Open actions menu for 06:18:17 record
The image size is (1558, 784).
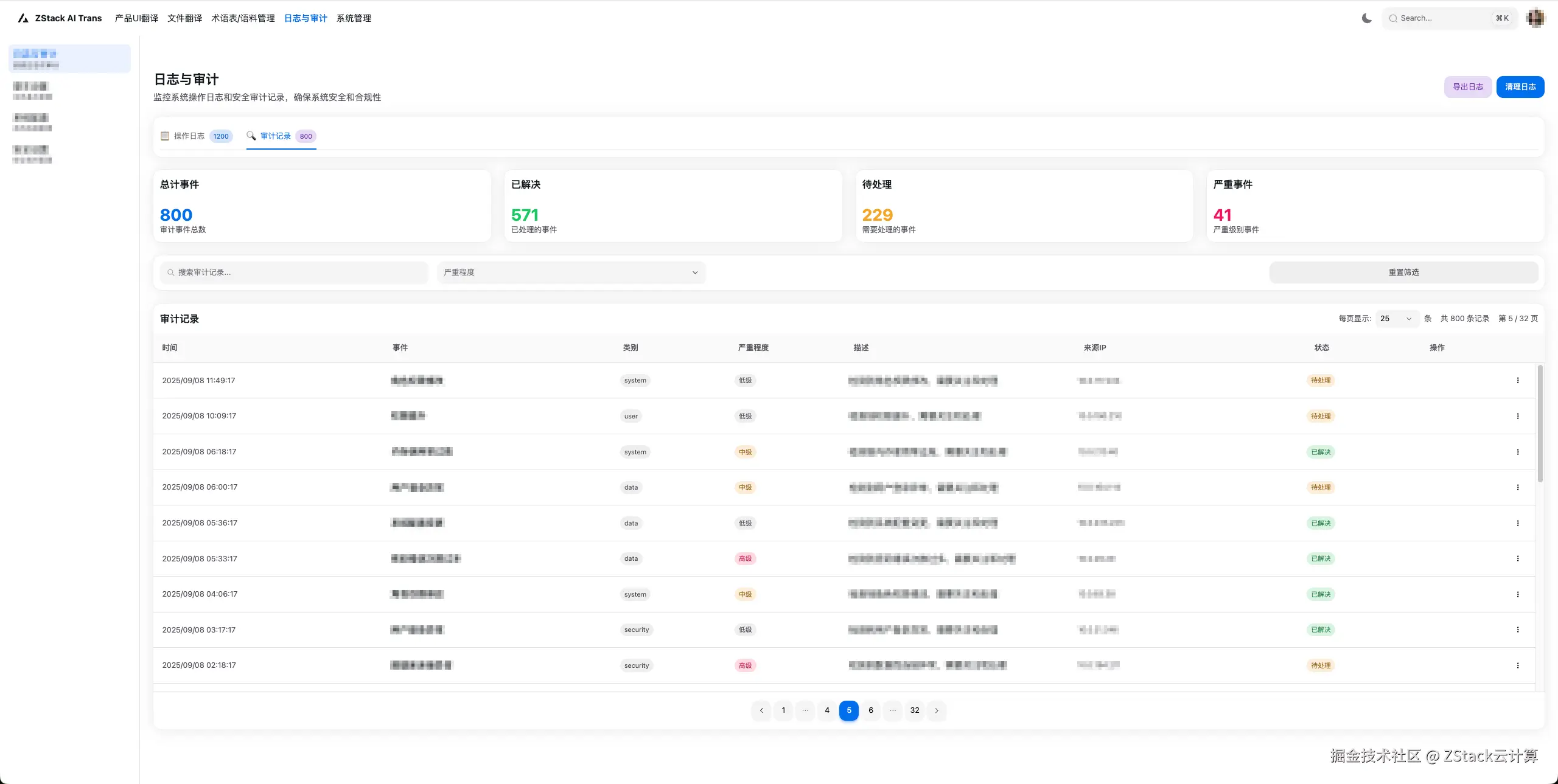pos(1517,452)
